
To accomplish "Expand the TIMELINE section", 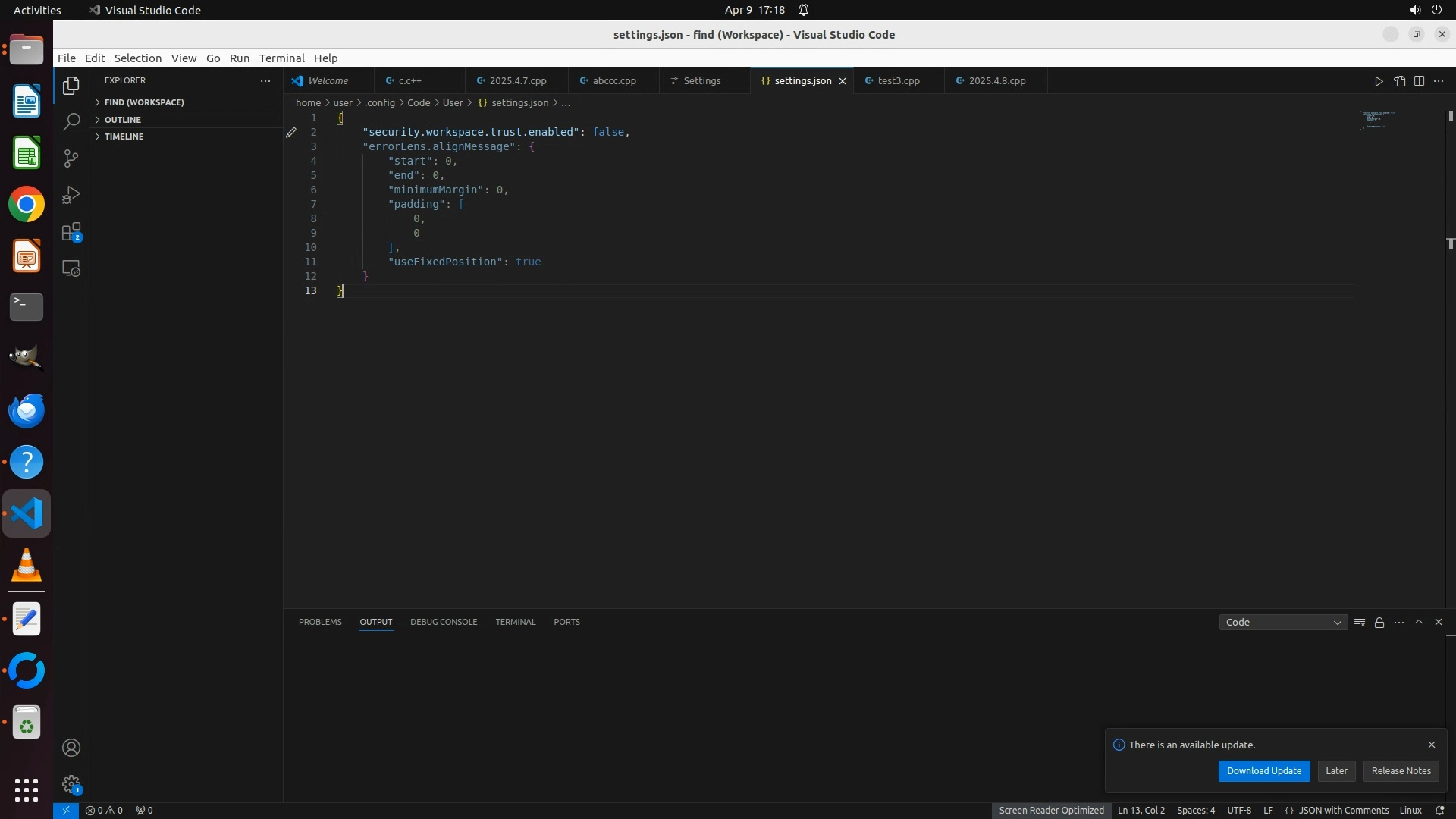I will point(124,136).
